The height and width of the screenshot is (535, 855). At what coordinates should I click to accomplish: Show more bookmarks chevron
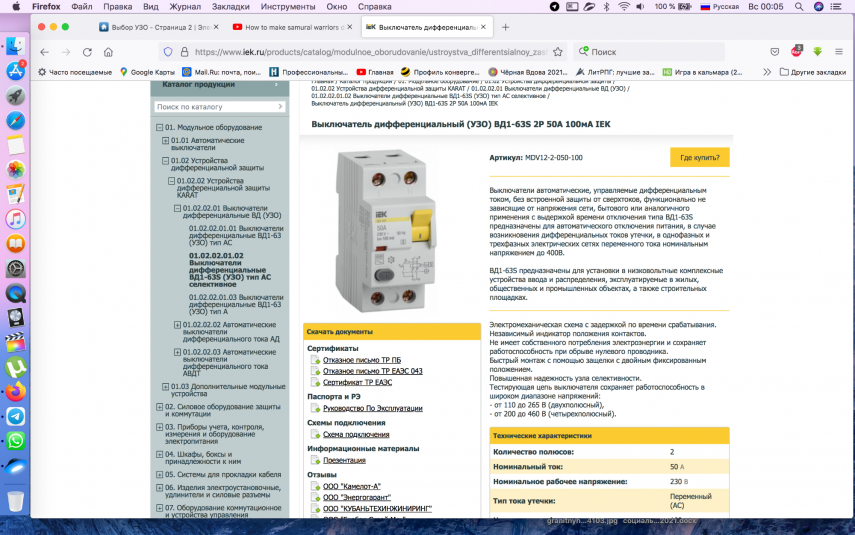(767, 72)
